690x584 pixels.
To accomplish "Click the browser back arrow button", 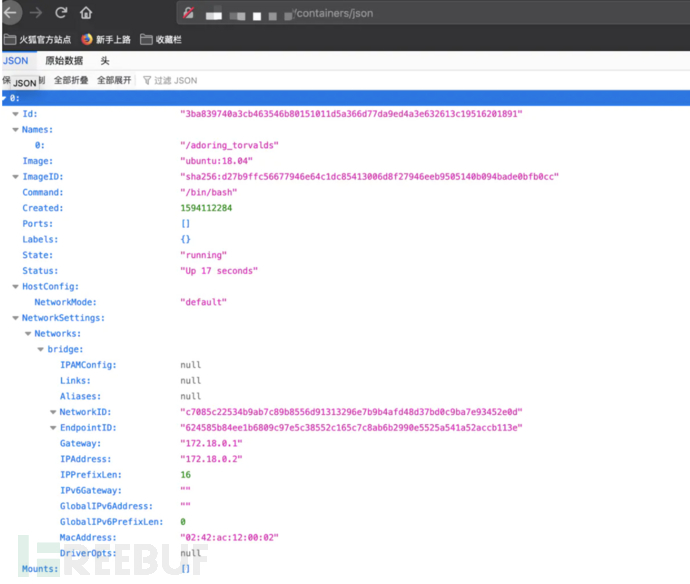I will (x=11, y=13).
